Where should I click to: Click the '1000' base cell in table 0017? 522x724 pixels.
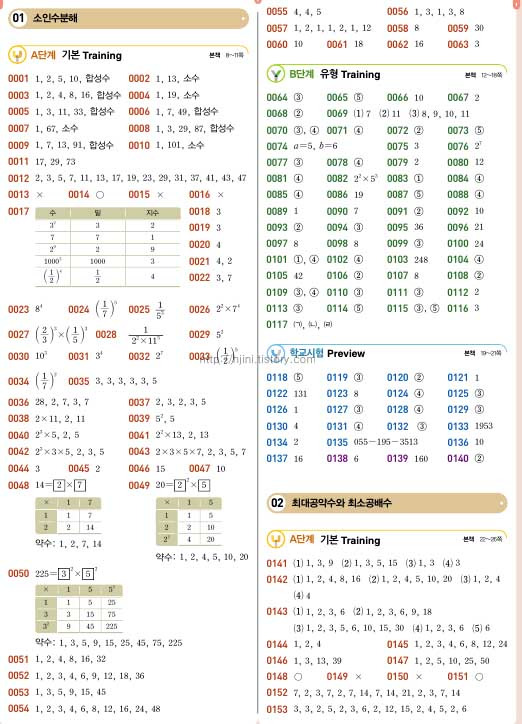(x=98, y=261)
